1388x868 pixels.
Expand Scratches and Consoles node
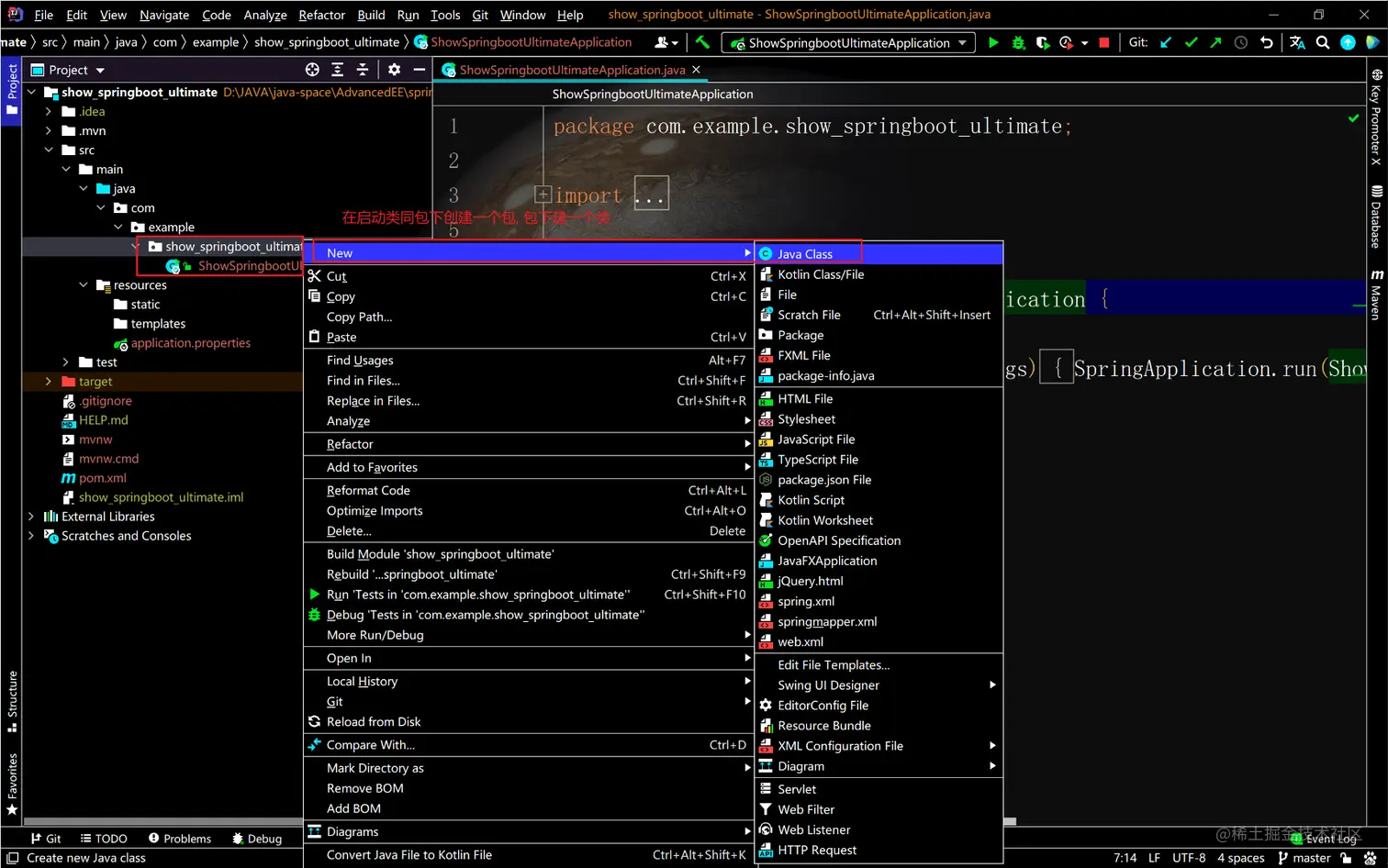point(31,535)
